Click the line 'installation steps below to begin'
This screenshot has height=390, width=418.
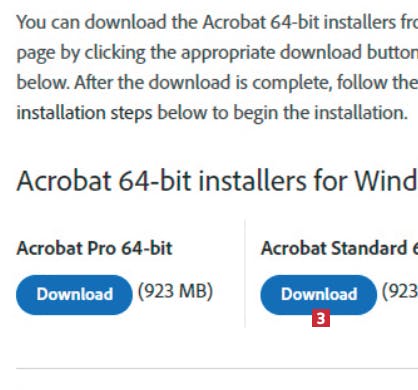point(212,113)
